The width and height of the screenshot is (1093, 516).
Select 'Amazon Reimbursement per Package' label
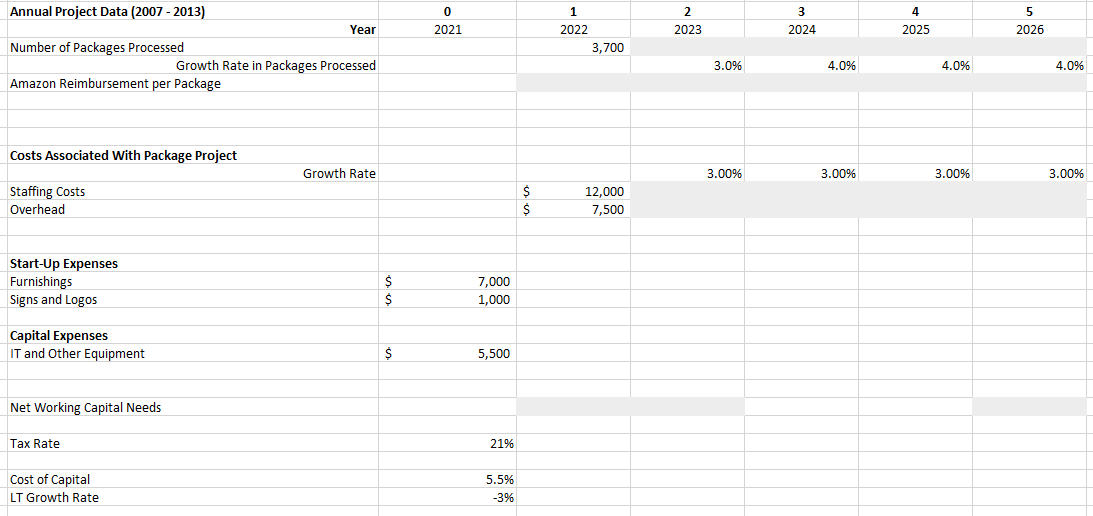pyautogui.click(x=115, y=84)
